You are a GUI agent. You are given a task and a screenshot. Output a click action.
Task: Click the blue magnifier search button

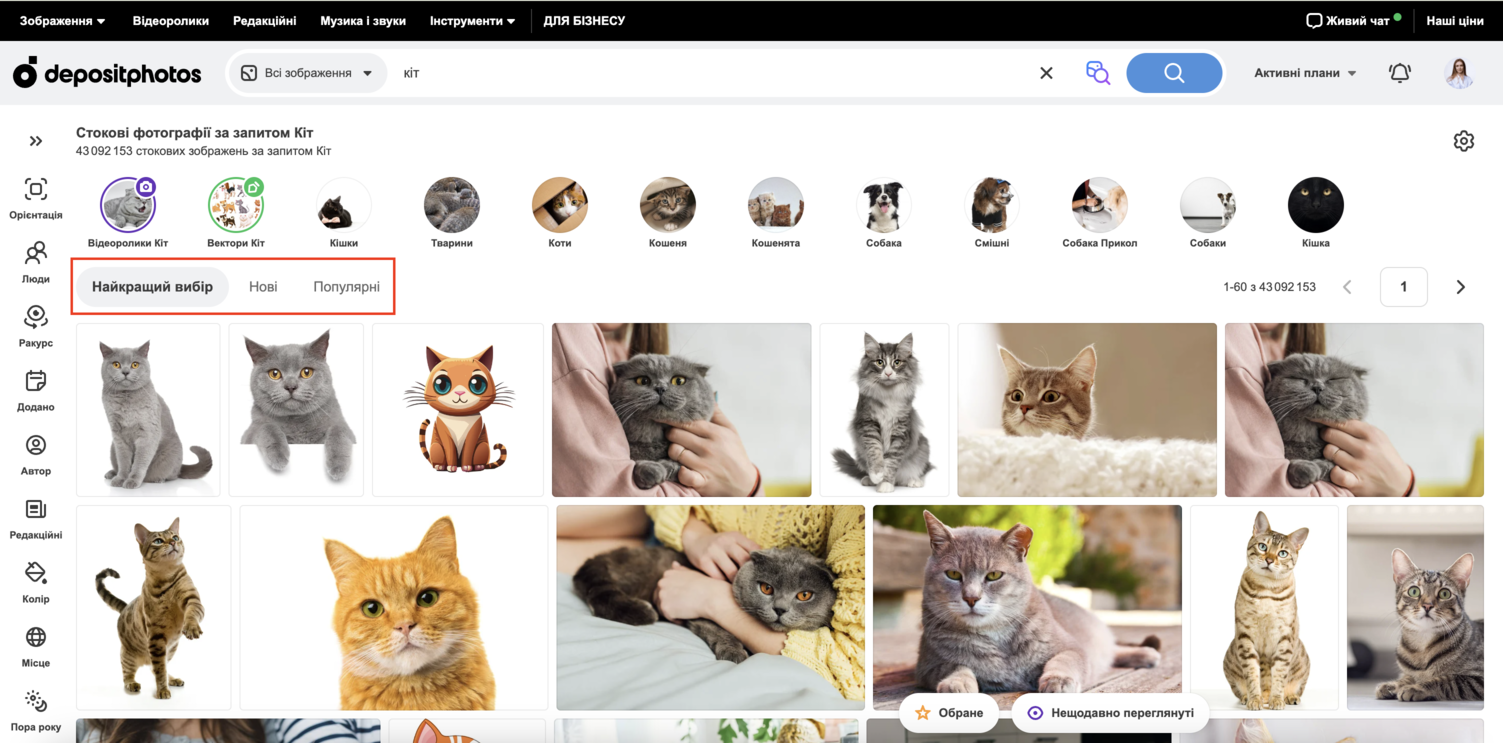pyautogui.click(x=1174, y=73)
